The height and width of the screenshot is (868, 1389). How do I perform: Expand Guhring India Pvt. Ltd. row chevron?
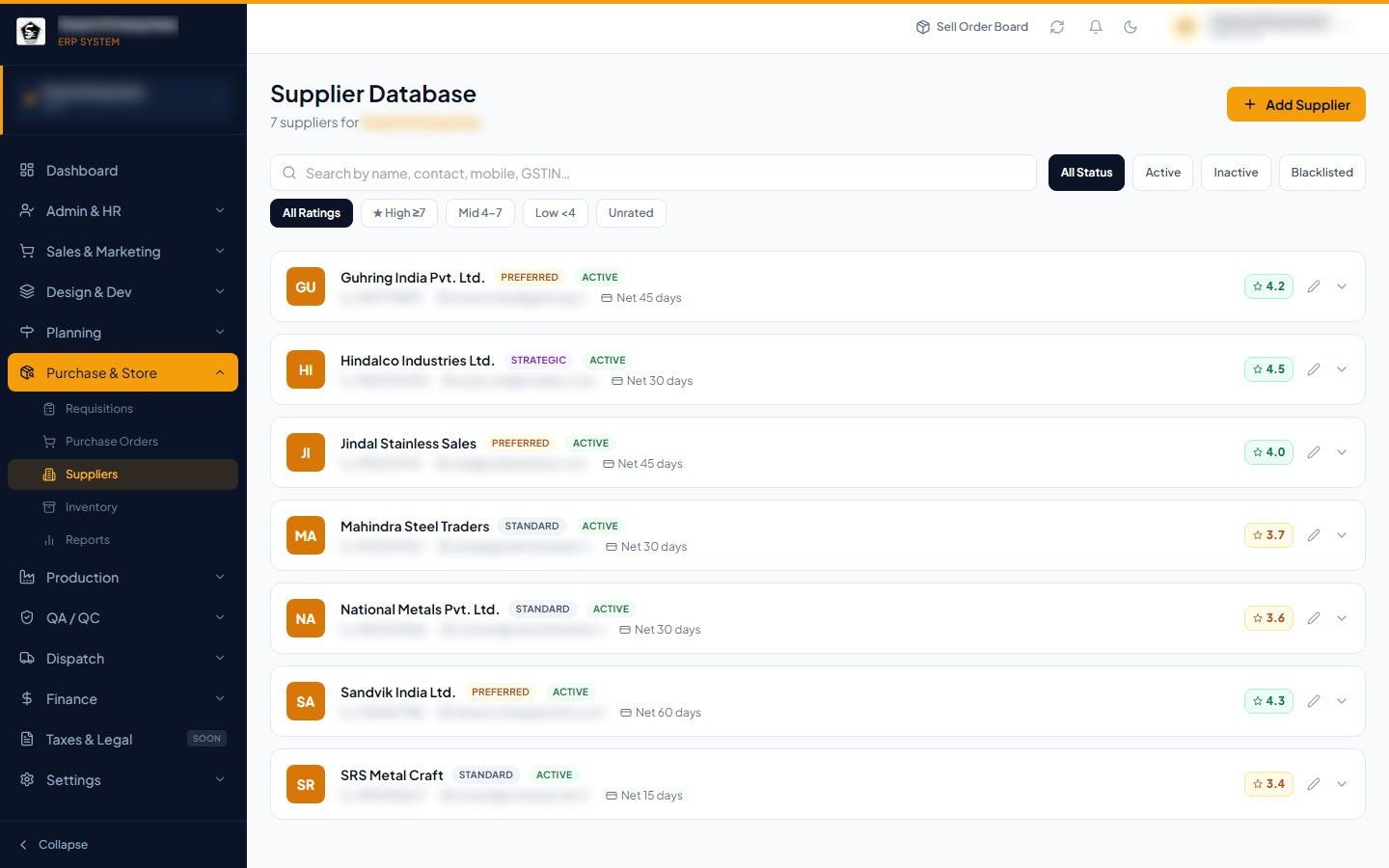1342,286
